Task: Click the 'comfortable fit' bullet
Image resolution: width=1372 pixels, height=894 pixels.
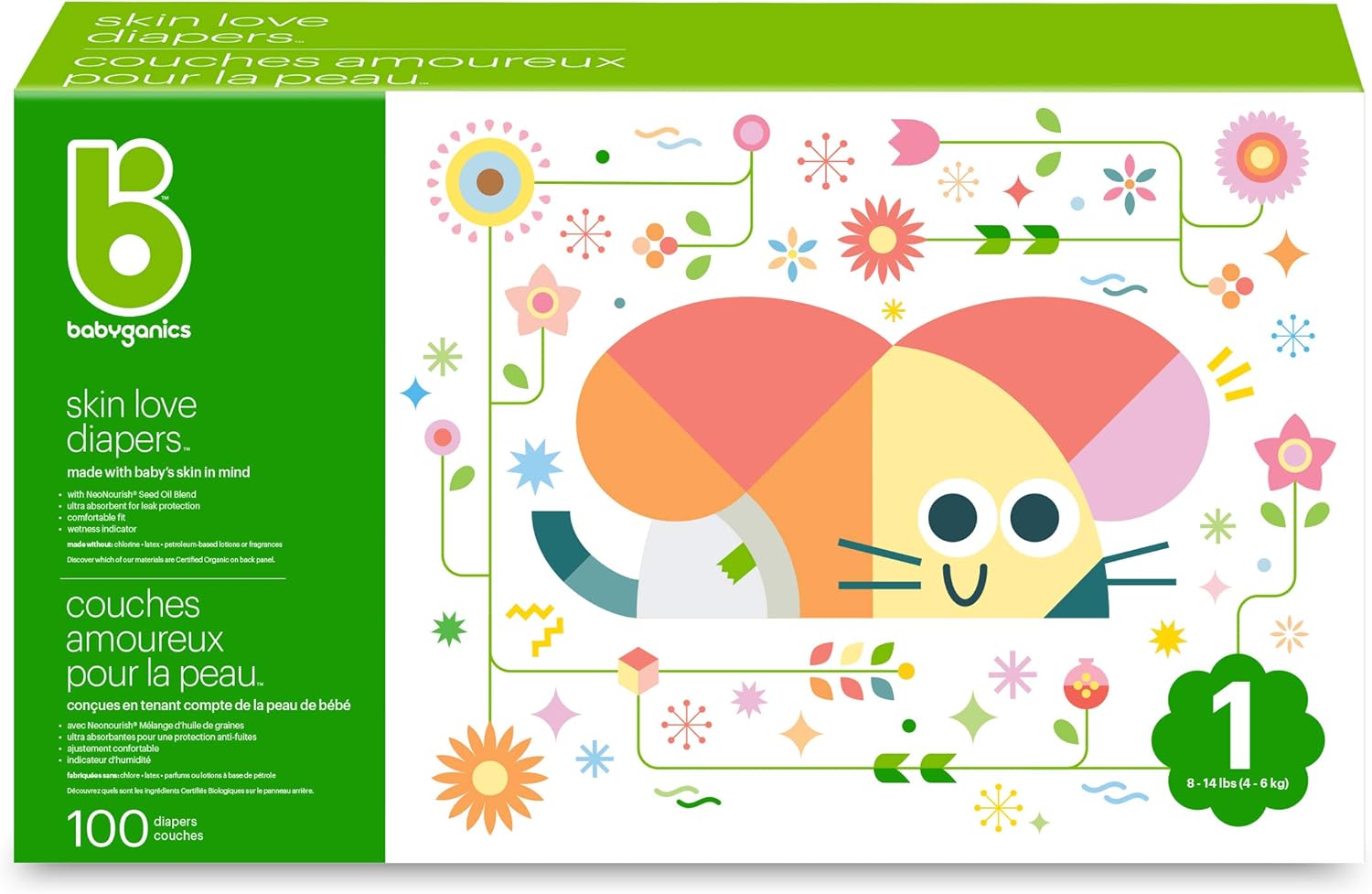Action: (96, 518)
